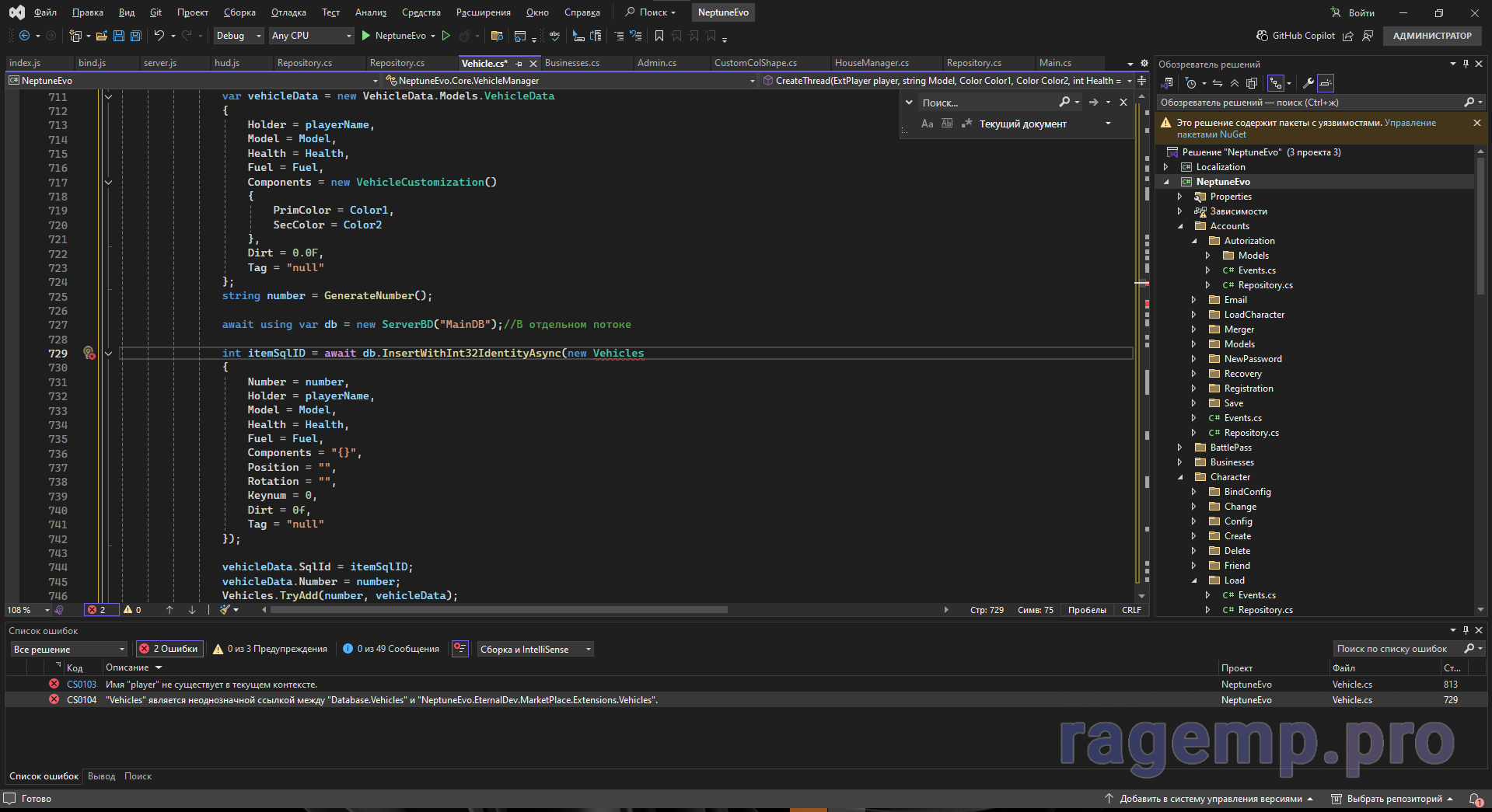Toggle the '2 Ошибки' errors filter

[169, 649]
